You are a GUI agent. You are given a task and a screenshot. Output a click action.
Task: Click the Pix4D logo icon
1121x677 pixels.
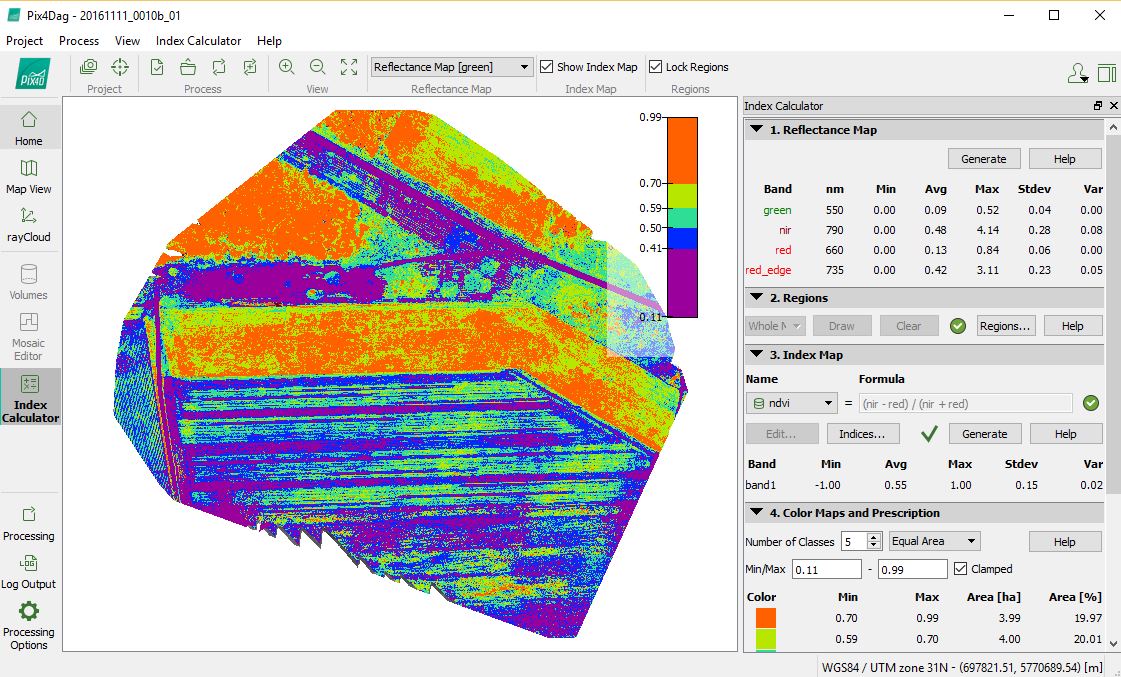(33, 73)
